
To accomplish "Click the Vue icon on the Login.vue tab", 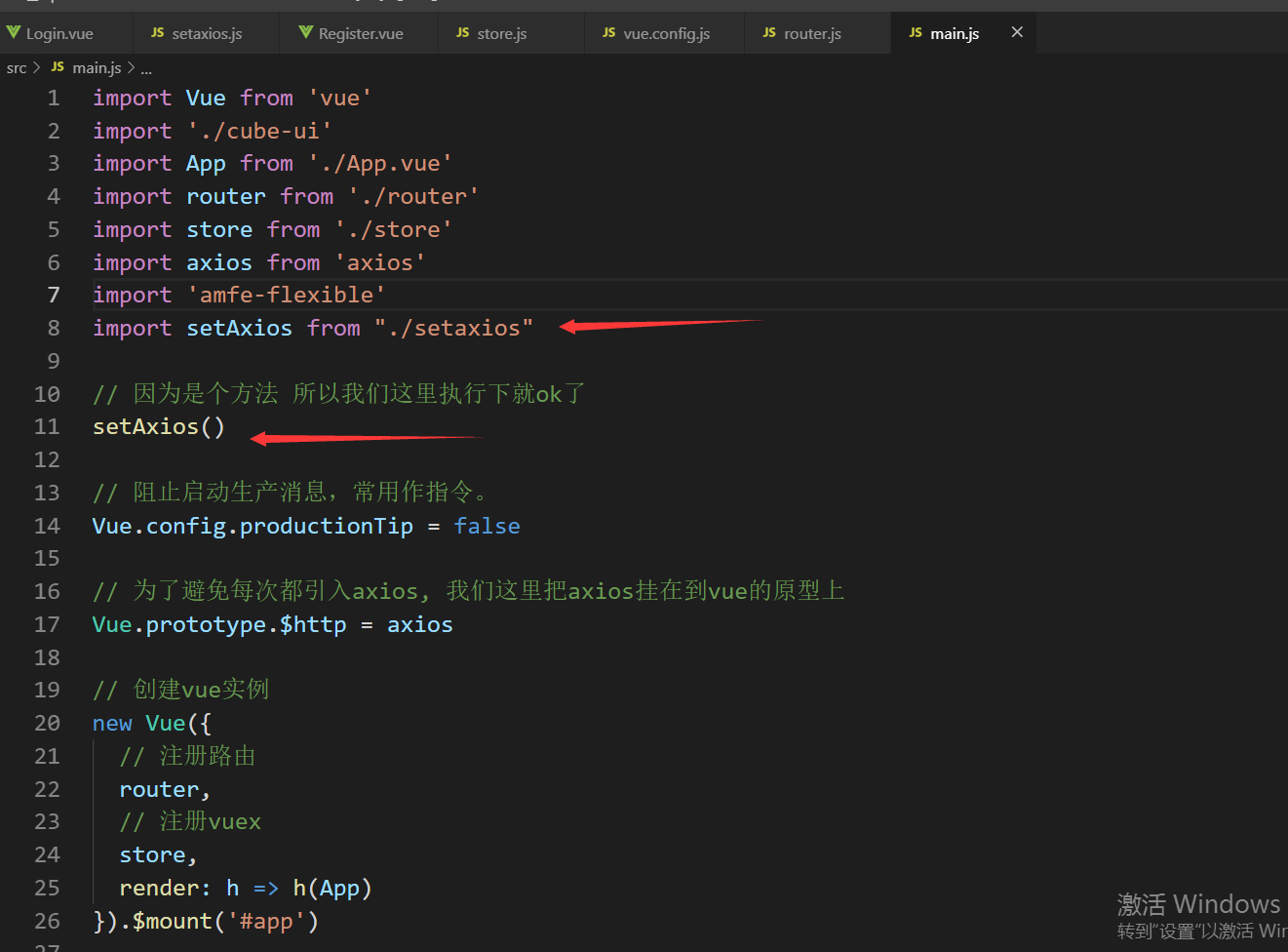I will coord(14,33).
